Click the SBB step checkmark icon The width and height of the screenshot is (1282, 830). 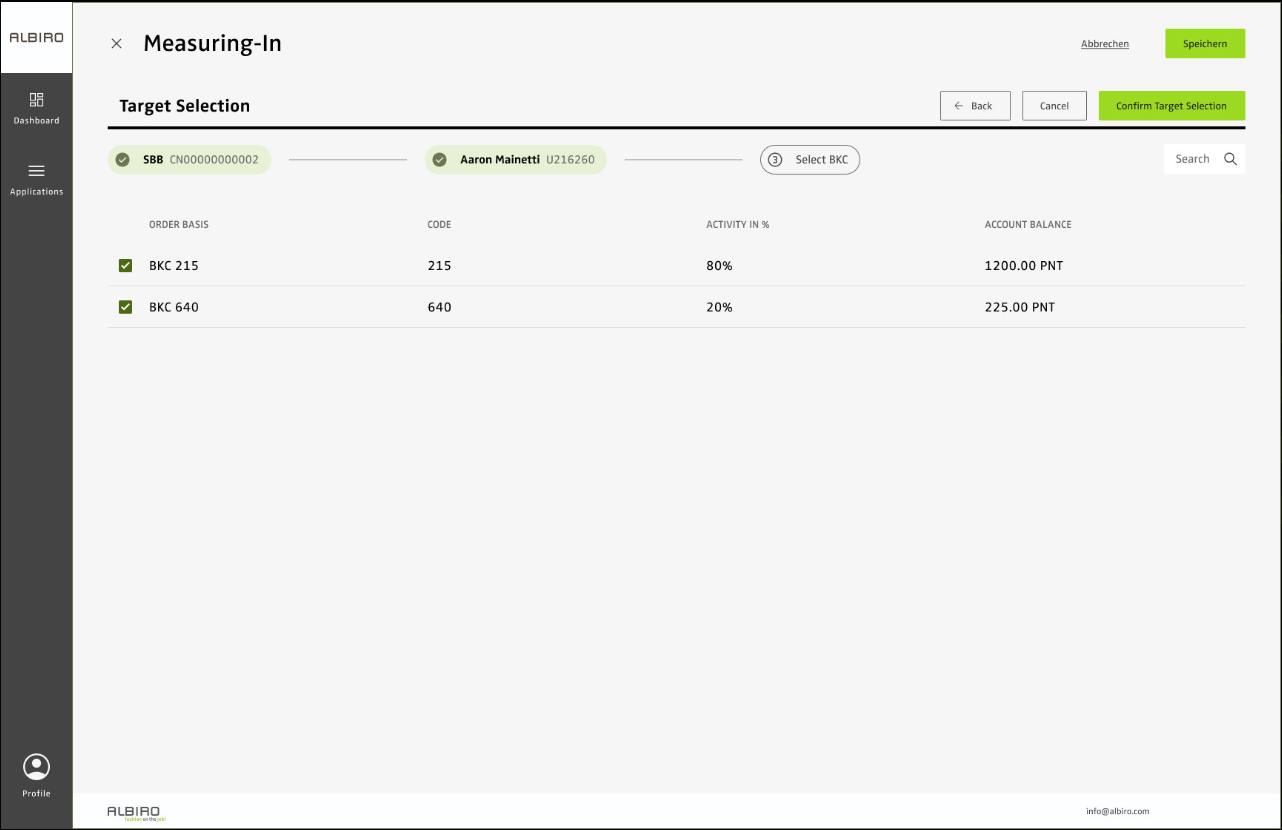click(123, 160)
